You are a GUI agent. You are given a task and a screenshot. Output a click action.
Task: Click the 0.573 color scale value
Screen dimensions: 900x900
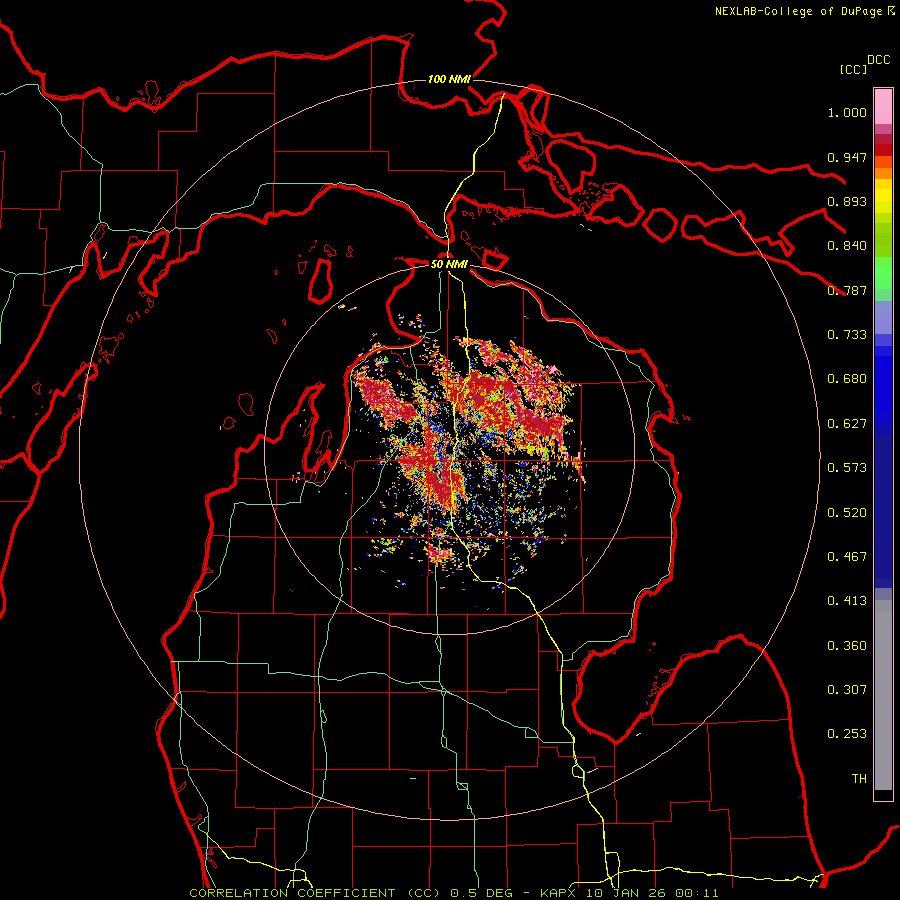[x=847, y=468]
